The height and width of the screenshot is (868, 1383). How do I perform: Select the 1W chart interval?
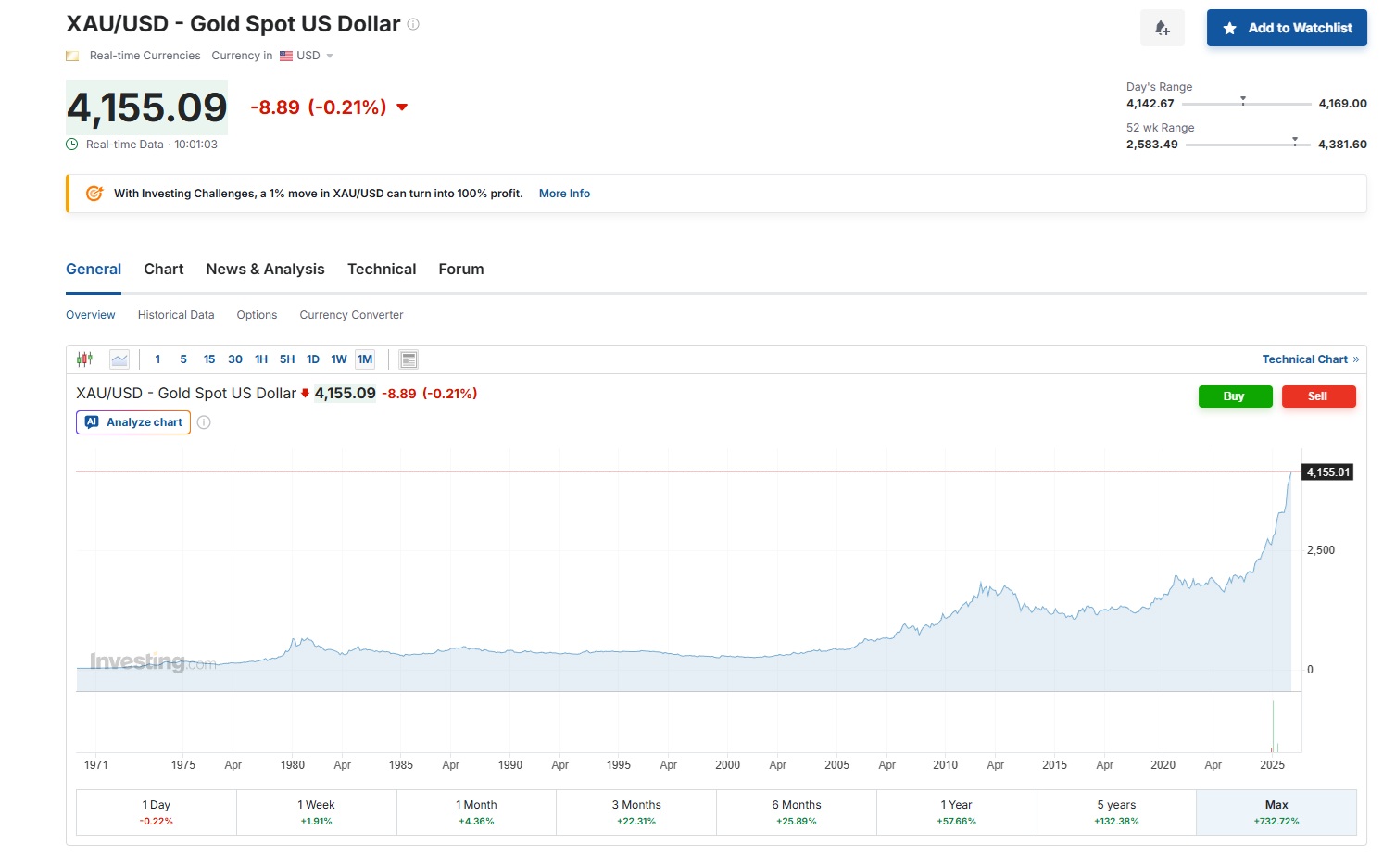(339, 359)
